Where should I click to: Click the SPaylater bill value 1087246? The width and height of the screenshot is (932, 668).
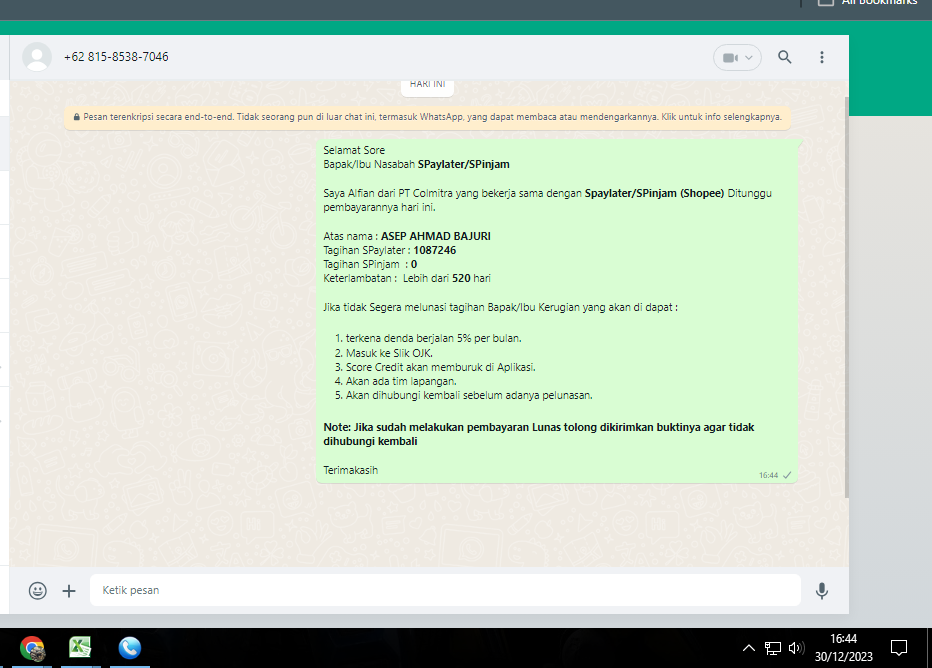pyautogui.click(x=434, y=250)
